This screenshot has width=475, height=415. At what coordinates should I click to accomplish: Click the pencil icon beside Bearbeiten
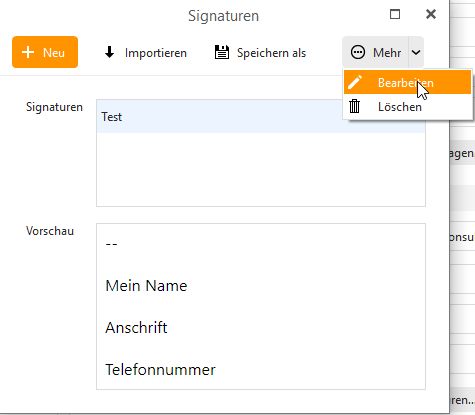[355, 82]
